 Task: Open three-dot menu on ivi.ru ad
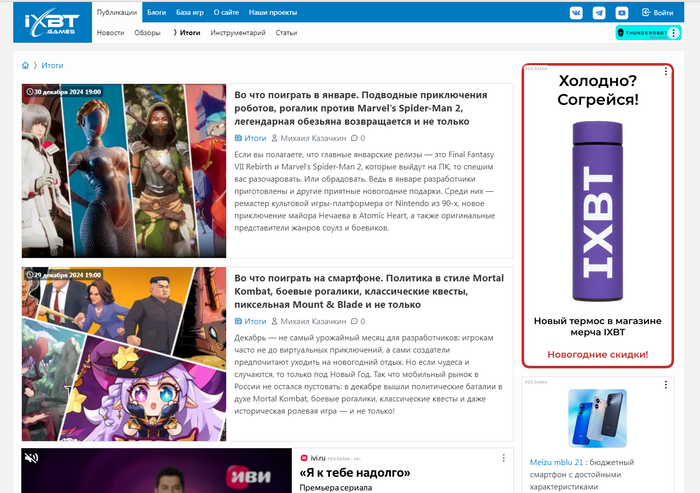tap(504, 457)
